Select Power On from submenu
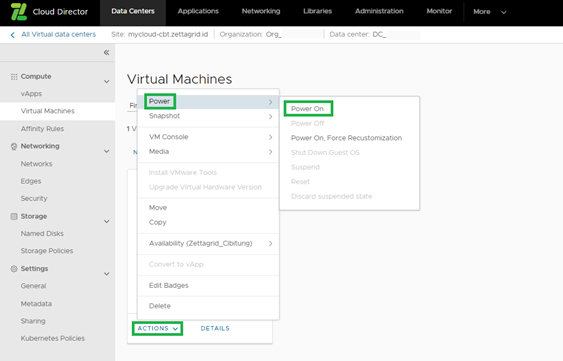 (x=308, y=108)
